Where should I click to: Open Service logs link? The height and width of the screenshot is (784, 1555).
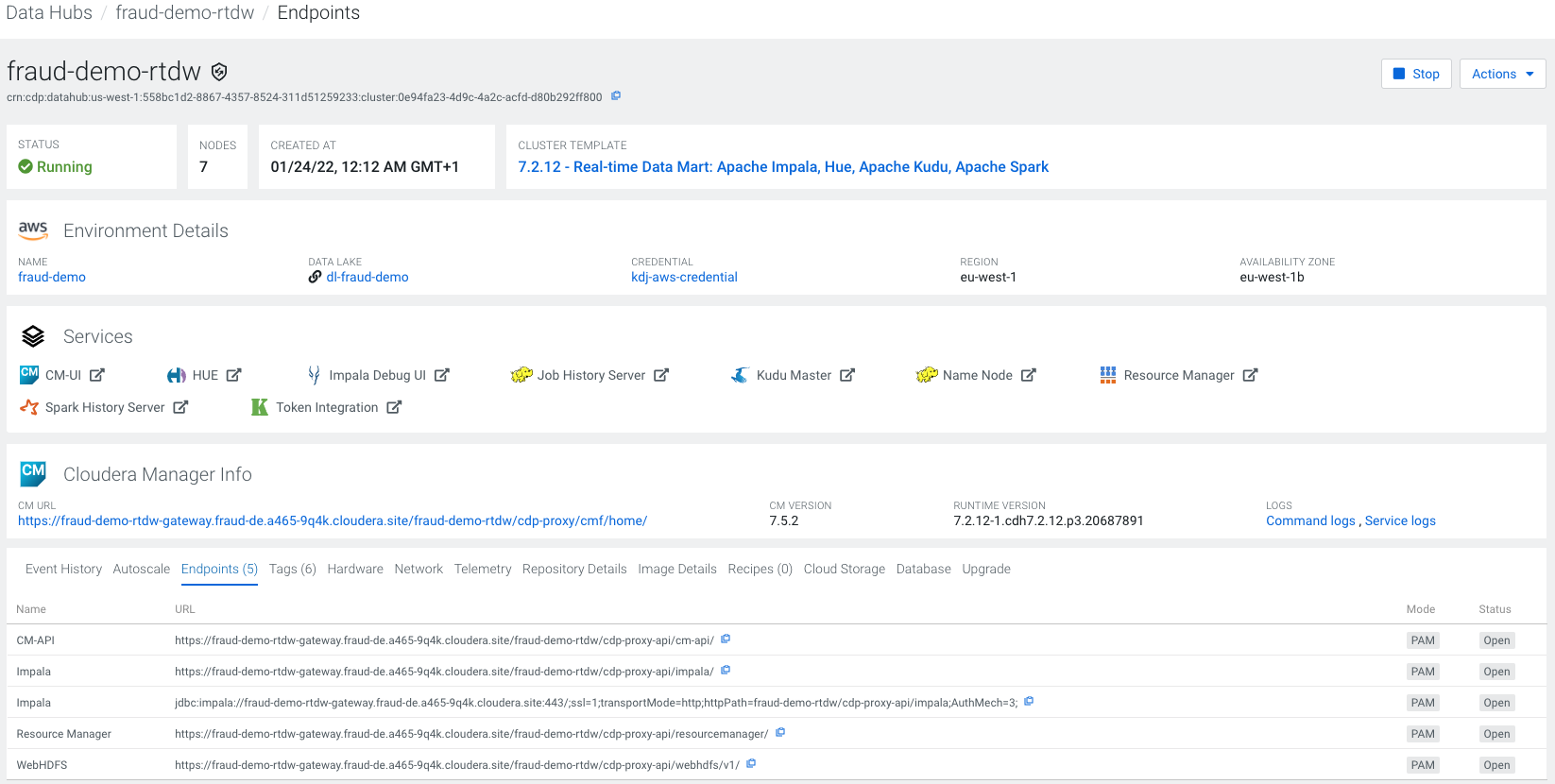coord(1400,520)
